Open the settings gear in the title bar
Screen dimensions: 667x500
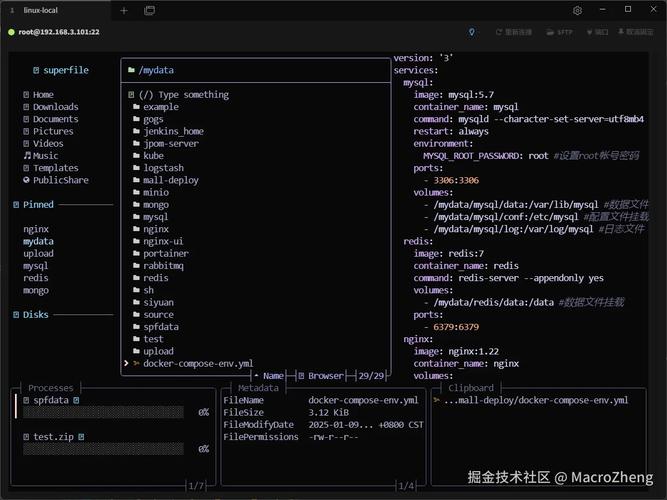click(x=577, y=10)
